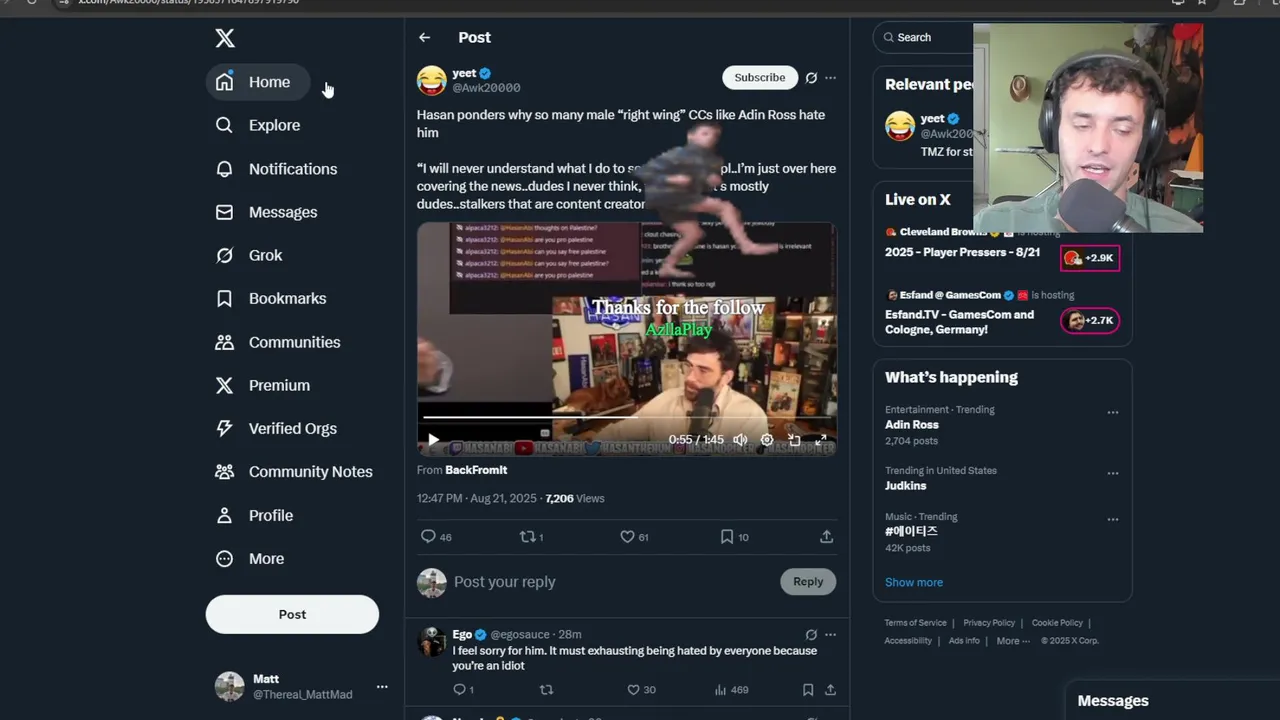This screenshot has height=720, width=1280.
Task: Expand the More menu in sidebar
Action: click(251, 559)
